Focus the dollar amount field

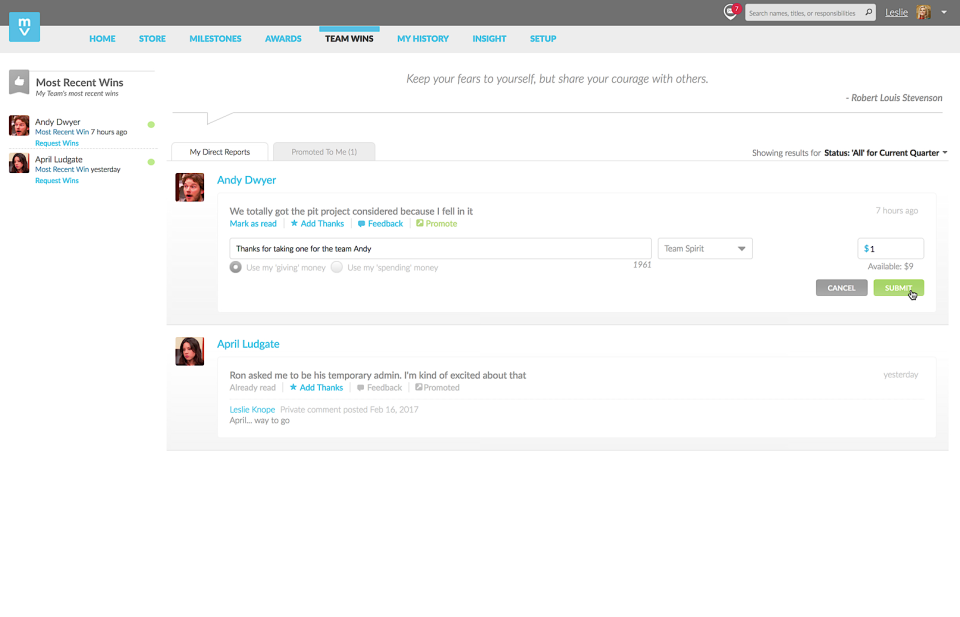tap(890, 249)
